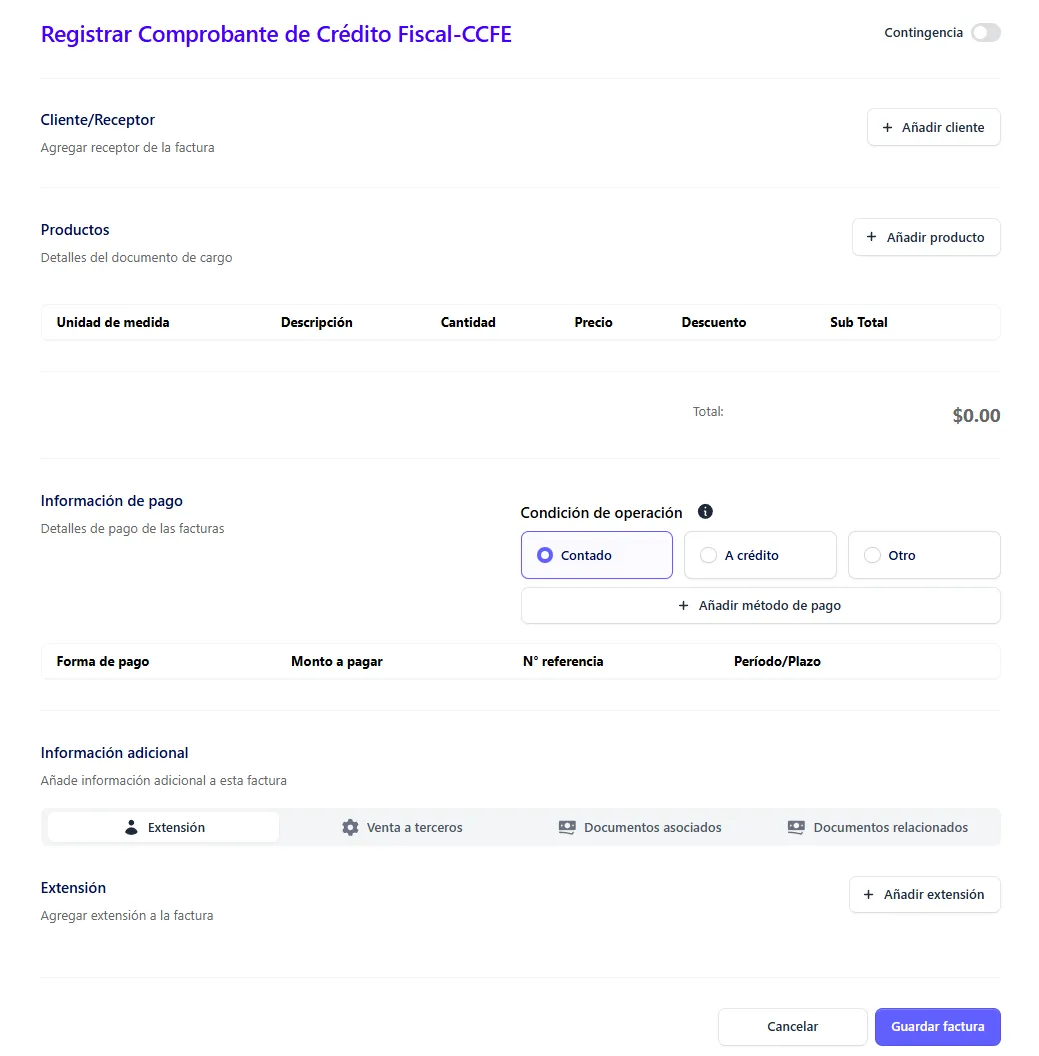Click the plus icon beside Añadir cliente
Viewport: 1039px width, 1056px height.
[x=886, y=127]
